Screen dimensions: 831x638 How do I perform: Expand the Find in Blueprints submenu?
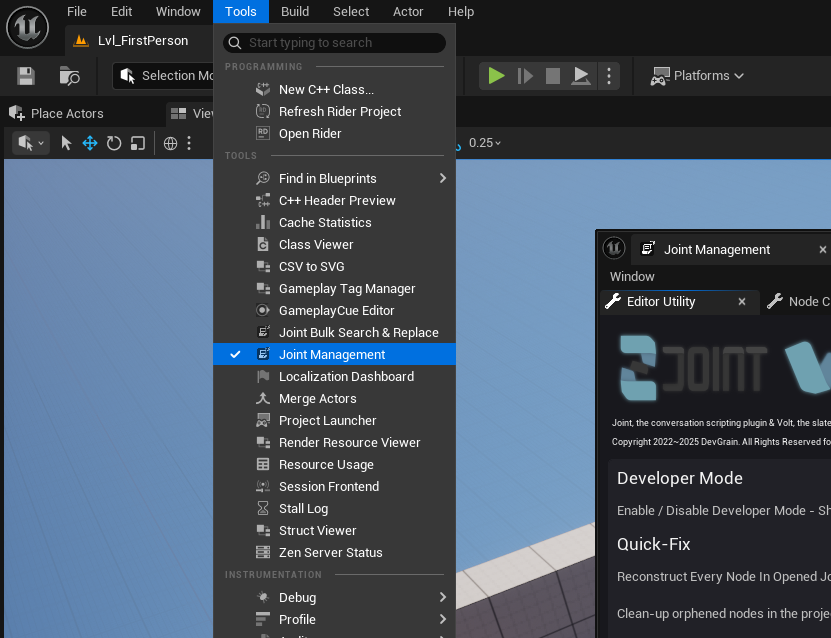443,179
